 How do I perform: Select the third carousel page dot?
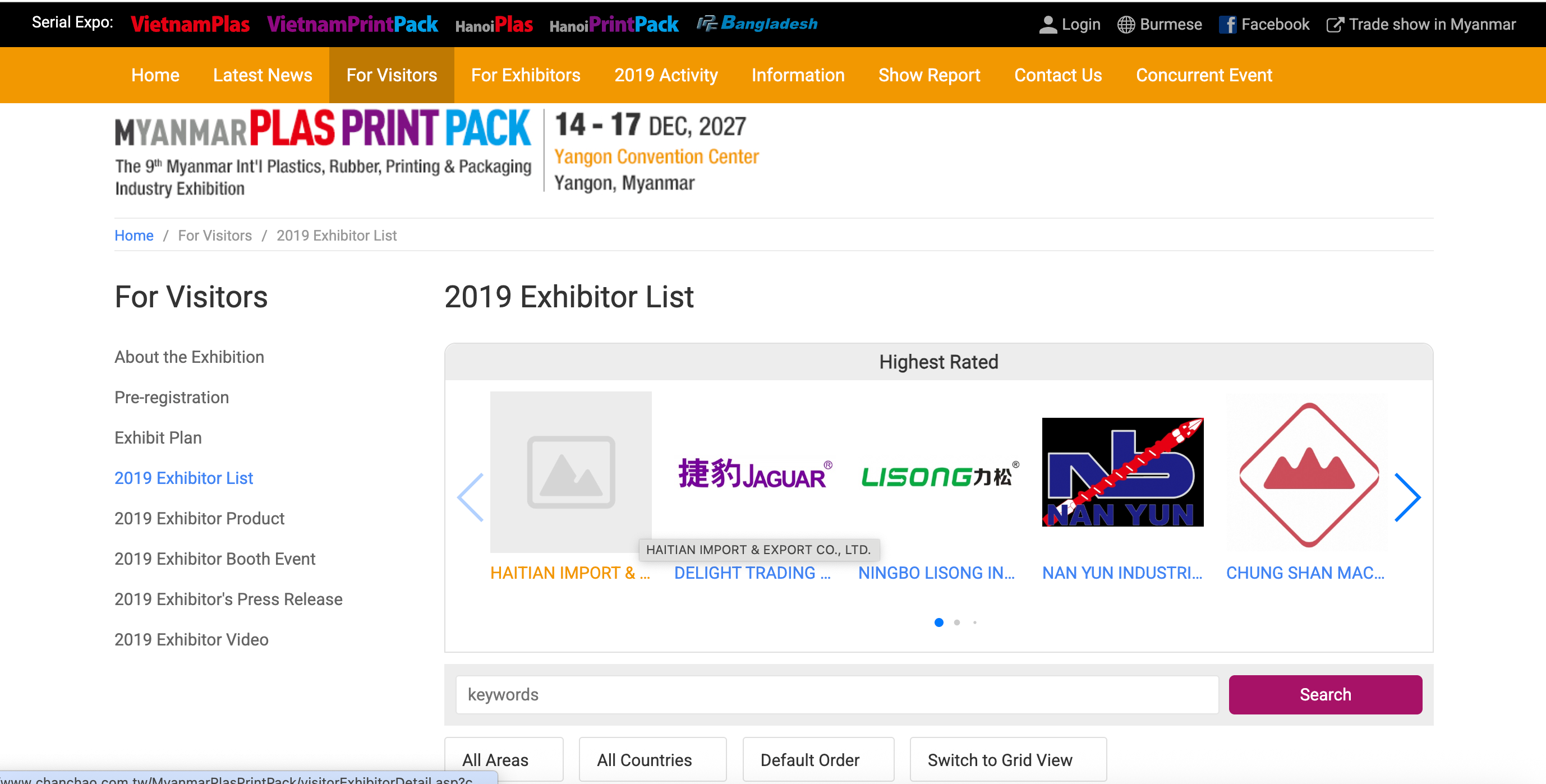click(x=974, y=622)
